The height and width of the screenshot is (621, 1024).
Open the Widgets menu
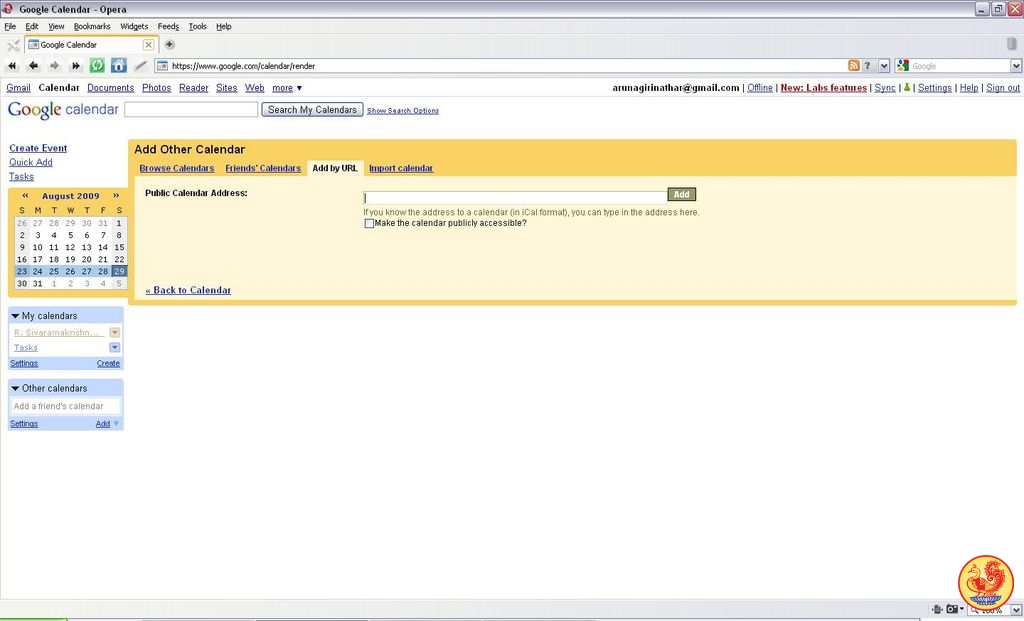pyautogui.click(x=134, y=26)
